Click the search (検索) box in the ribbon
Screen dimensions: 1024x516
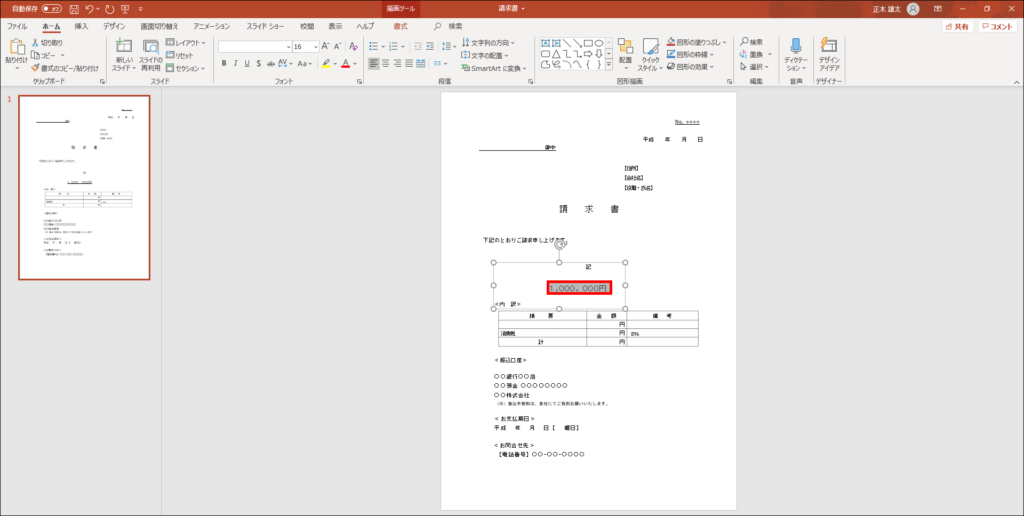point(449,26)
